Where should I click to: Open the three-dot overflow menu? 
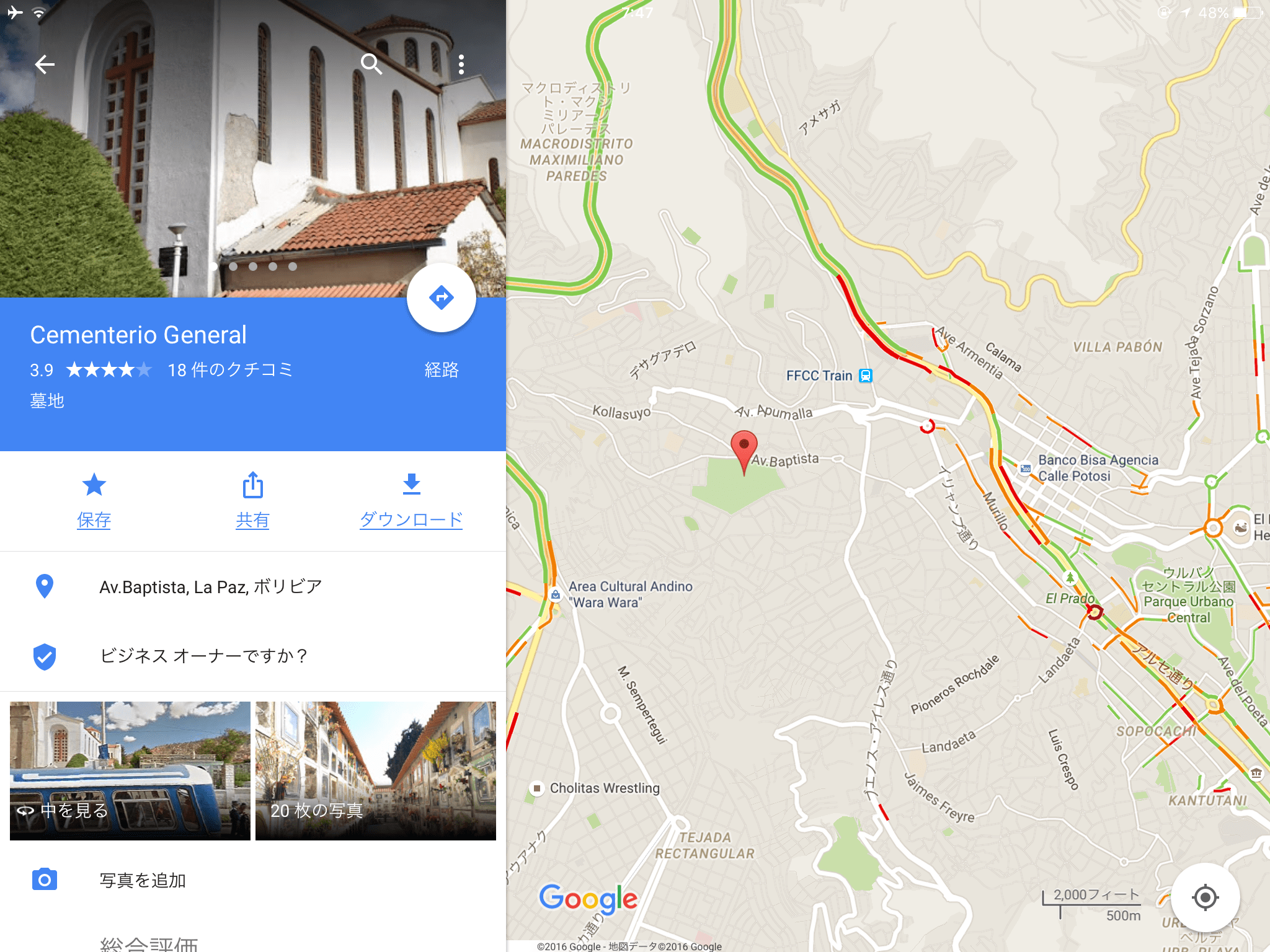pyautogui.click(x=461, y=64)
